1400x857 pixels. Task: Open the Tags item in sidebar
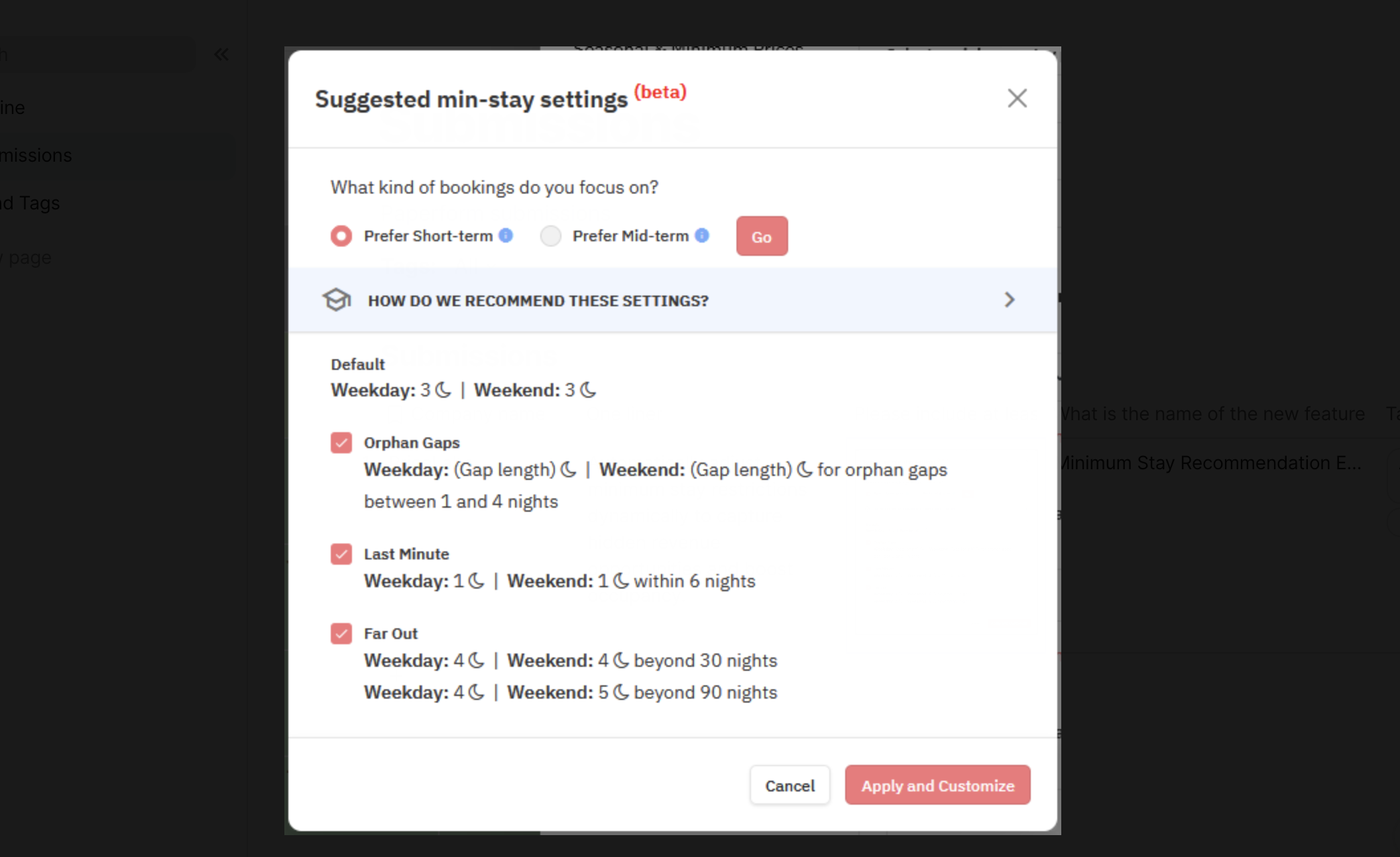(30, 203)
